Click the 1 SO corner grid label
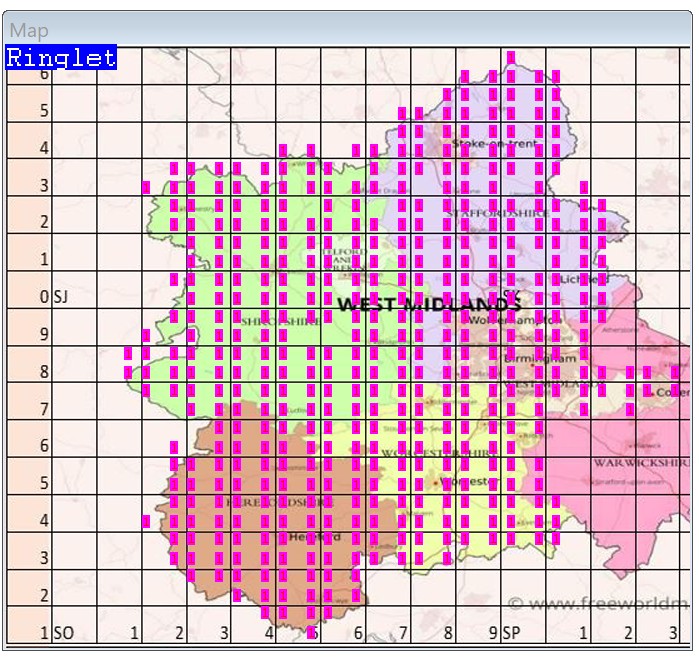699x659 pixels. coord(57,633)
